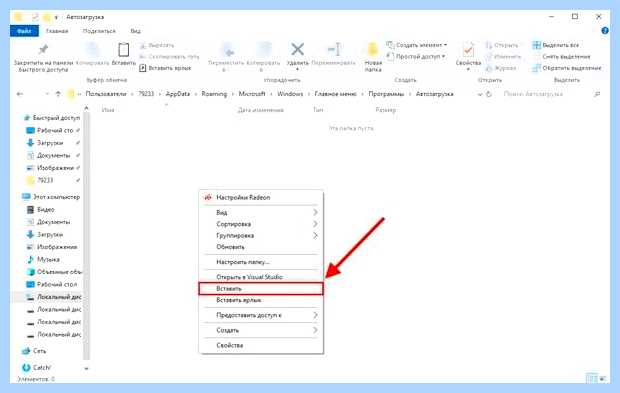This screenshot has width=620, height=393.
Task: Click Главное меню in the address path
Action: point(335,94)
